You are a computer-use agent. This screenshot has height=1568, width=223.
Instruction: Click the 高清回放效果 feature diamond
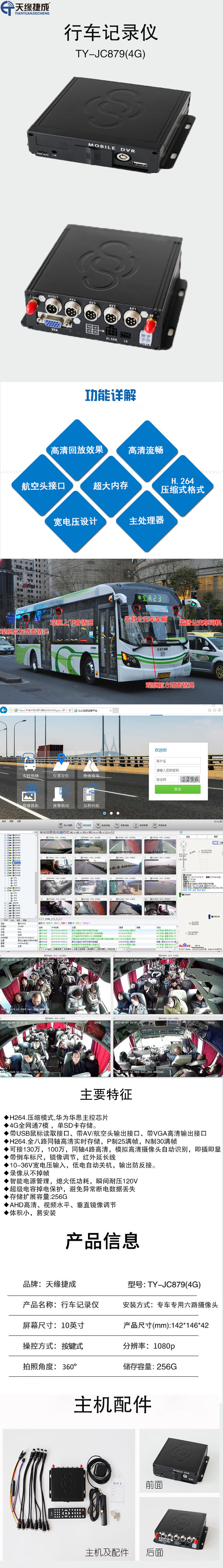(76, 451)
